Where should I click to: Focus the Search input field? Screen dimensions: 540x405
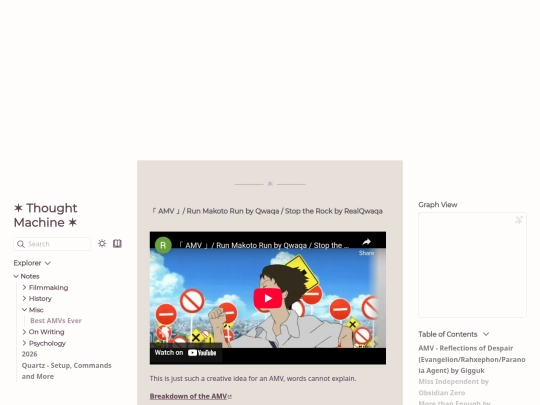pos(52,244)
